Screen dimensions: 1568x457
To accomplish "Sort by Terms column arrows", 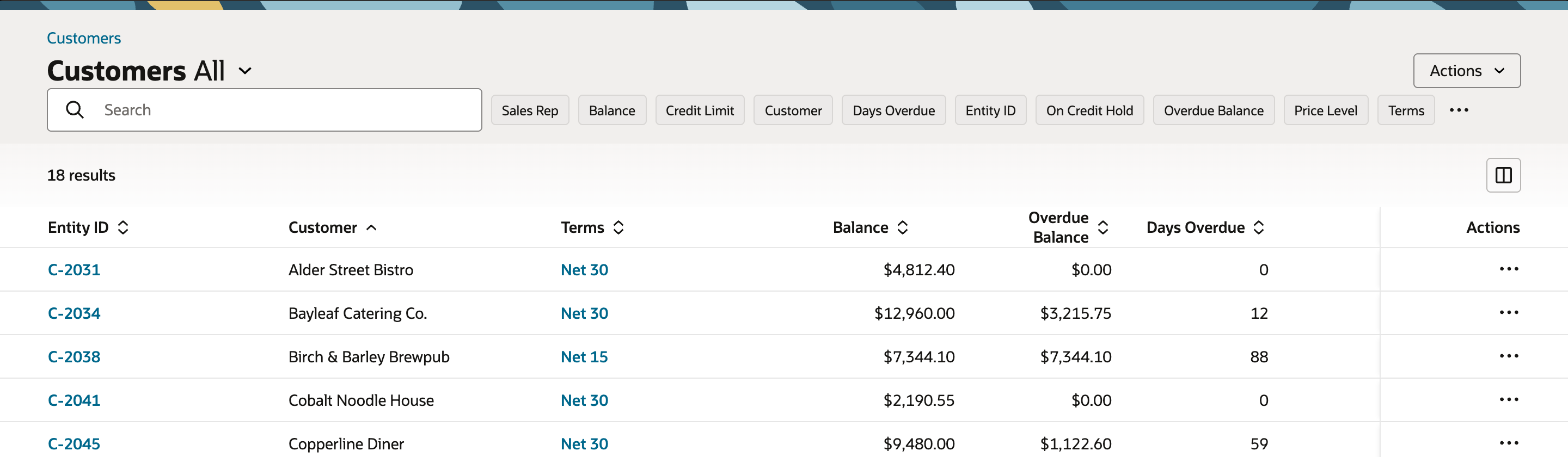I will [x=618, y=227].
